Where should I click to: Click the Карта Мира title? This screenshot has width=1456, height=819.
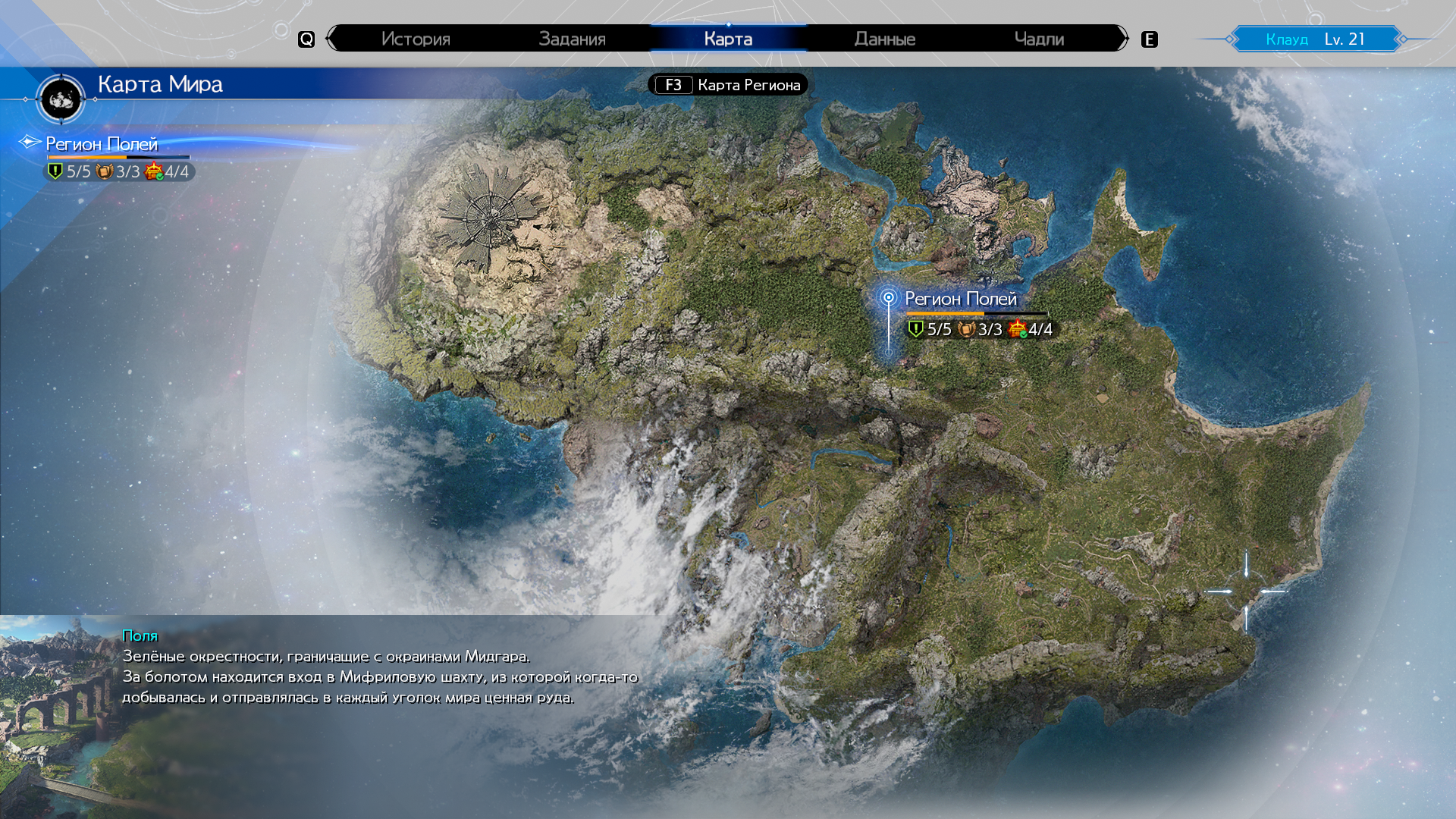click(160, 84)
